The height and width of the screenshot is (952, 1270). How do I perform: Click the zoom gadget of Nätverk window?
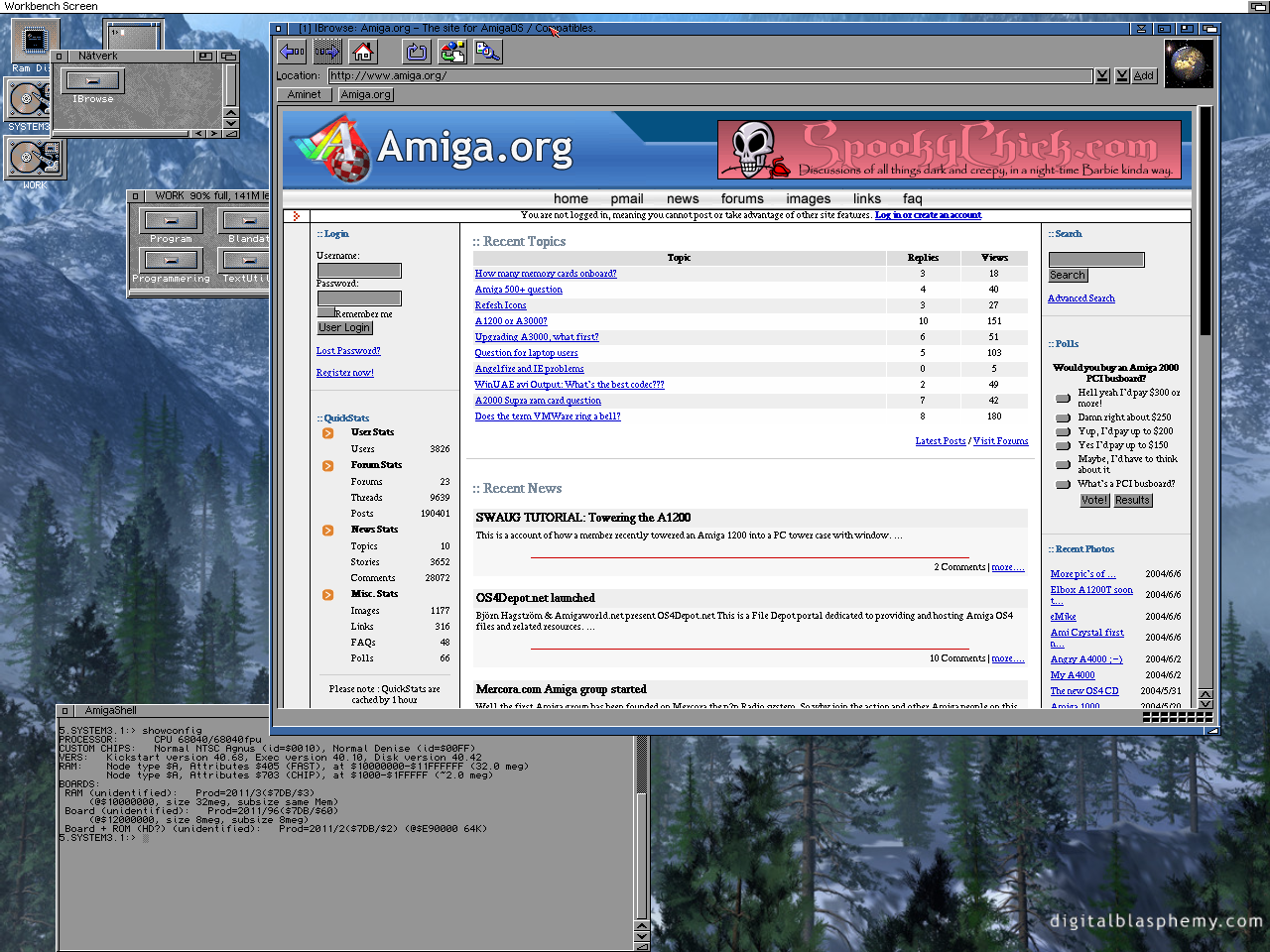tap(205, 57)
